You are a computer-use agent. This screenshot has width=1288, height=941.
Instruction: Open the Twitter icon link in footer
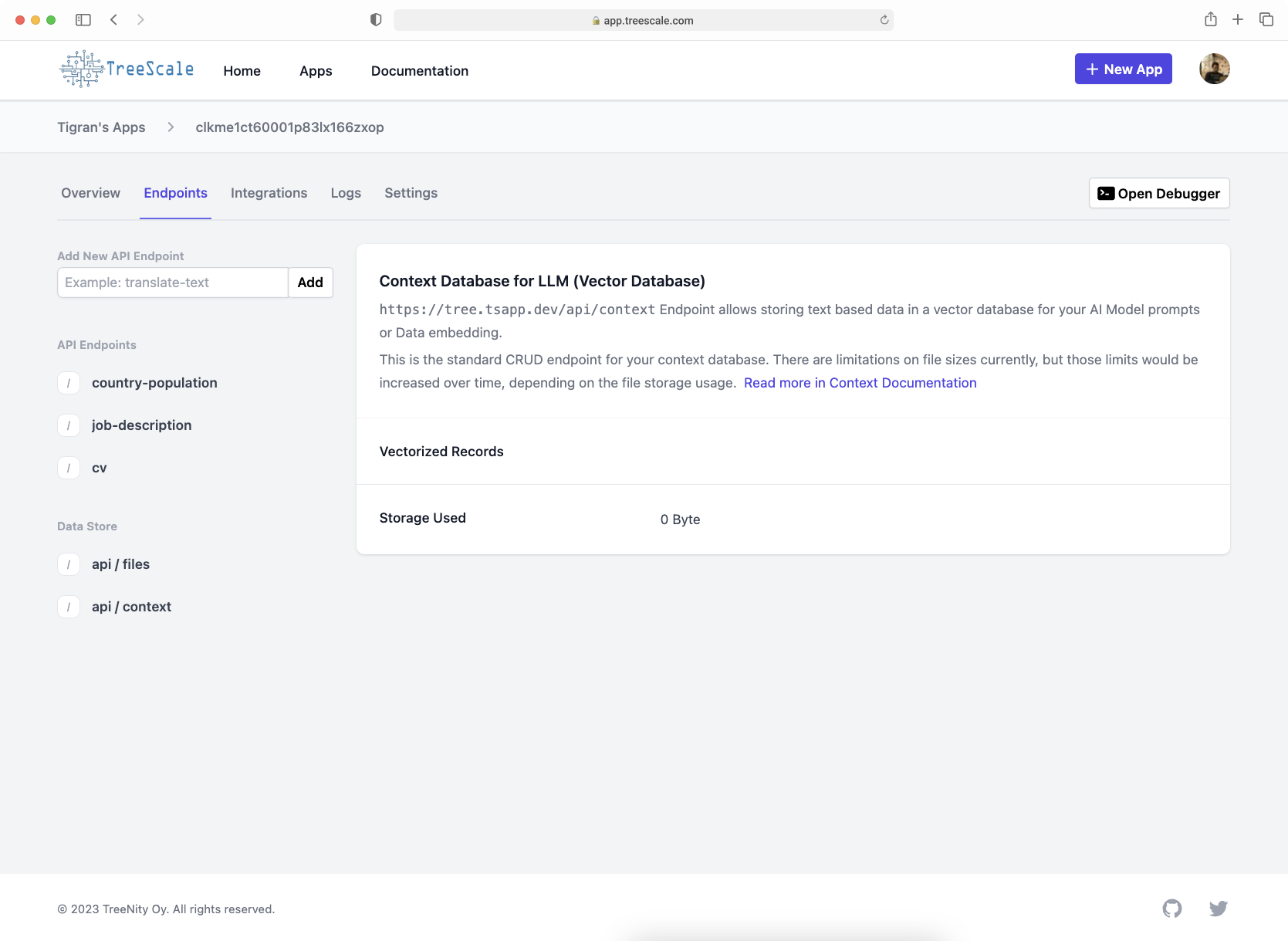pos(1218,909)
